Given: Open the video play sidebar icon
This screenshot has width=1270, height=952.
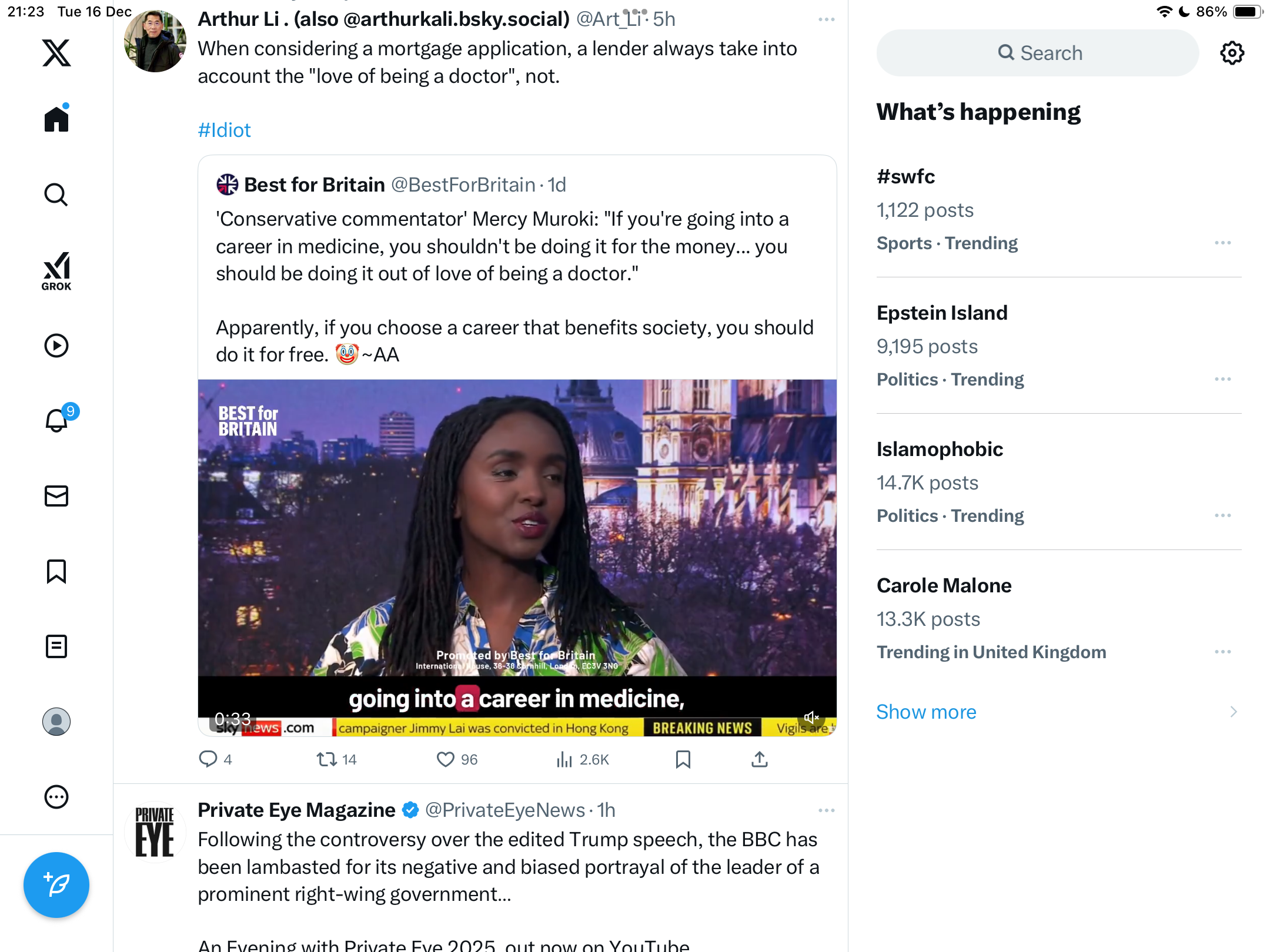Looking at the screenshot, I should (56, 346).
